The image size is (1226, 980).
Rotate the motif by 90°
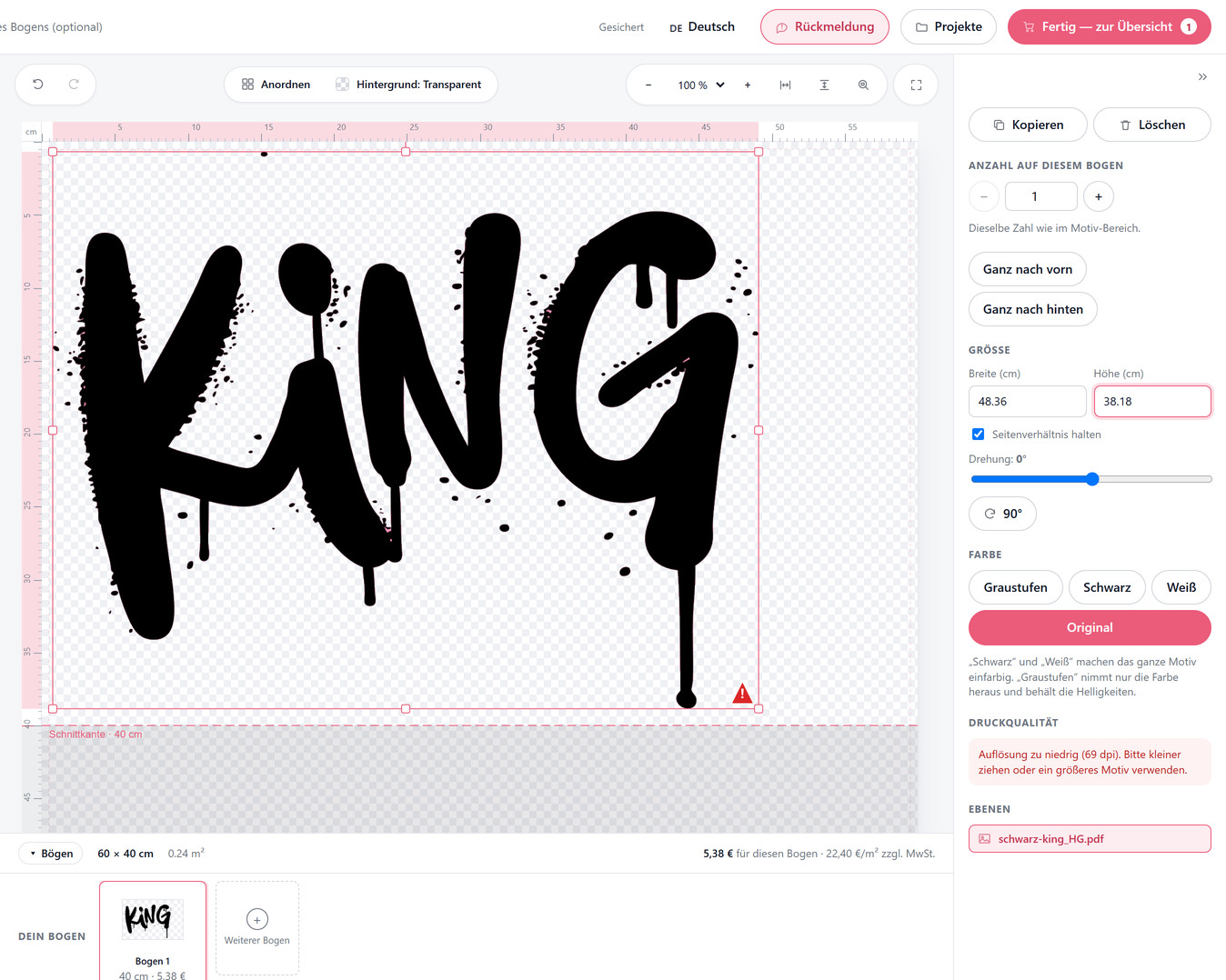tap(1003, 514)
